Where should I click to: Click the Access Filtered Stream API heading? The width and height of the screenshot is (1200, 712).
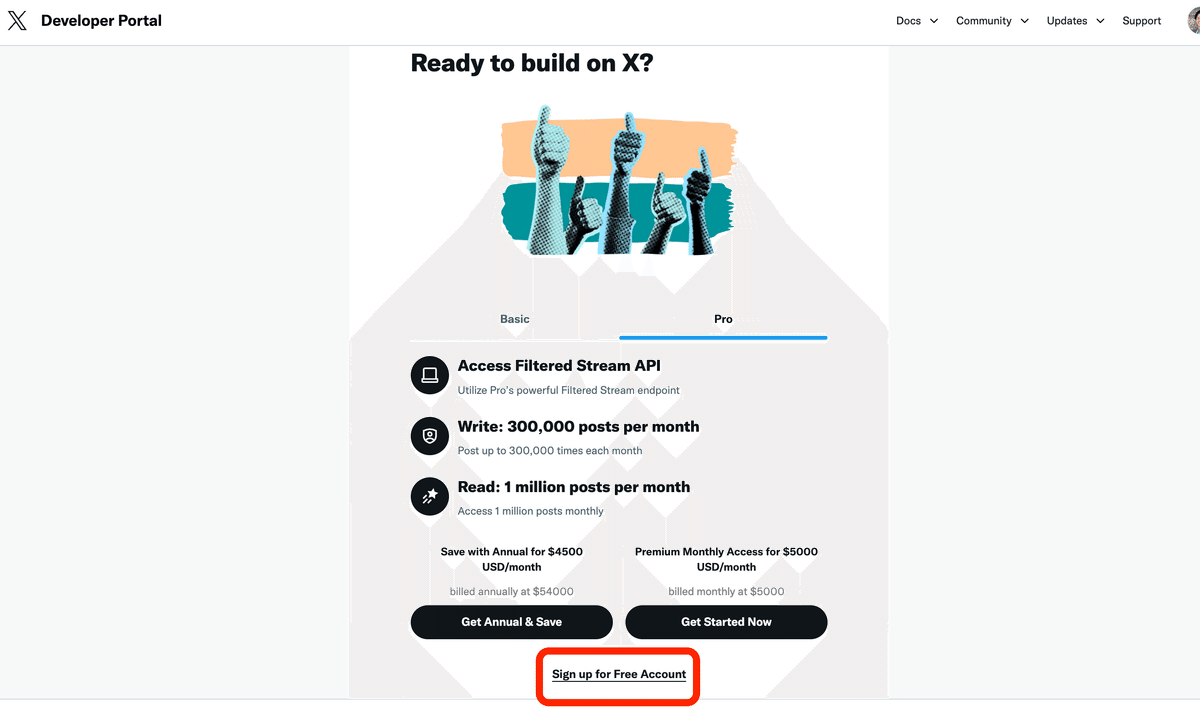pyautogui.click(x=559, y=366)
